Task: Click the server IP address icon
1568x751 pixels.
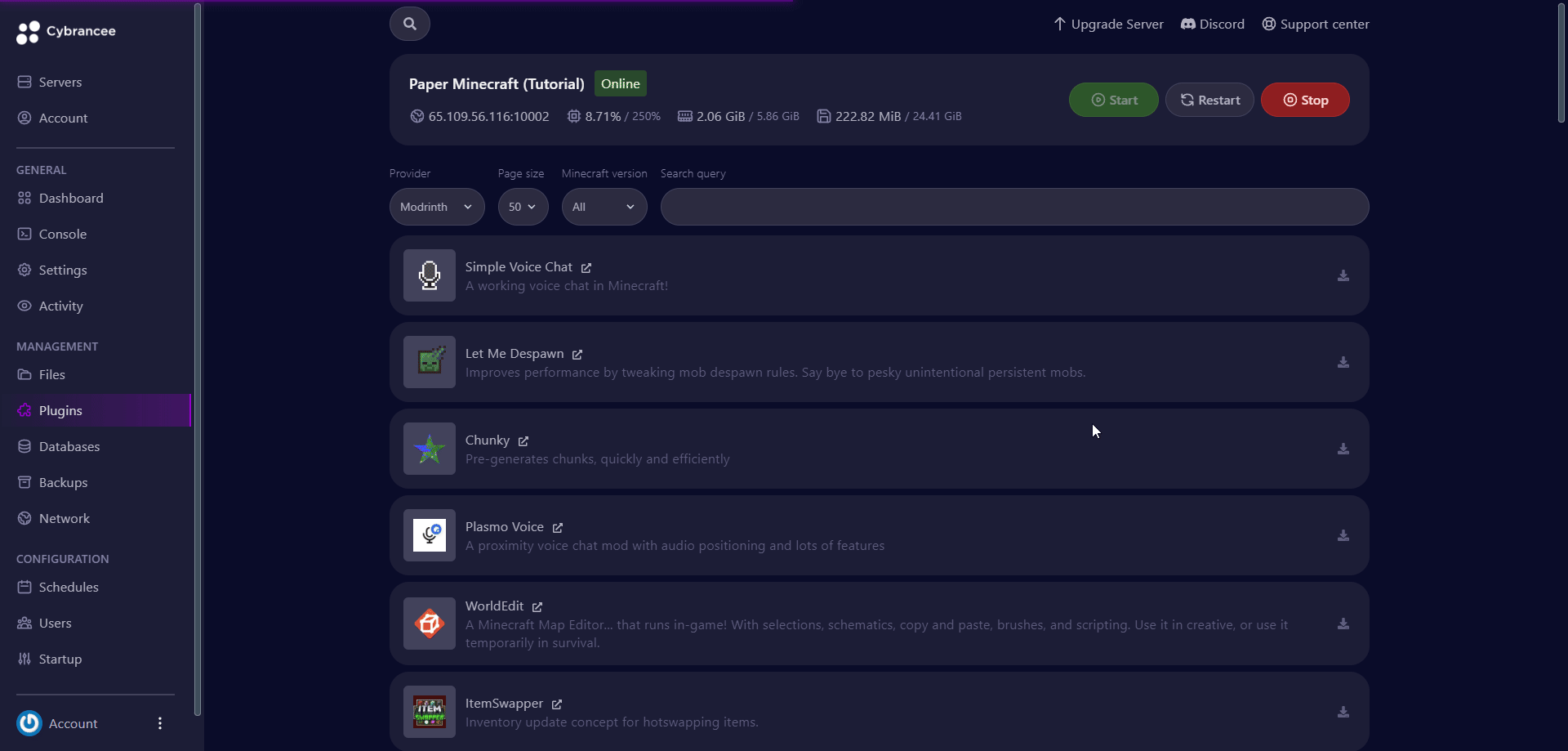Action: [417, 116]
